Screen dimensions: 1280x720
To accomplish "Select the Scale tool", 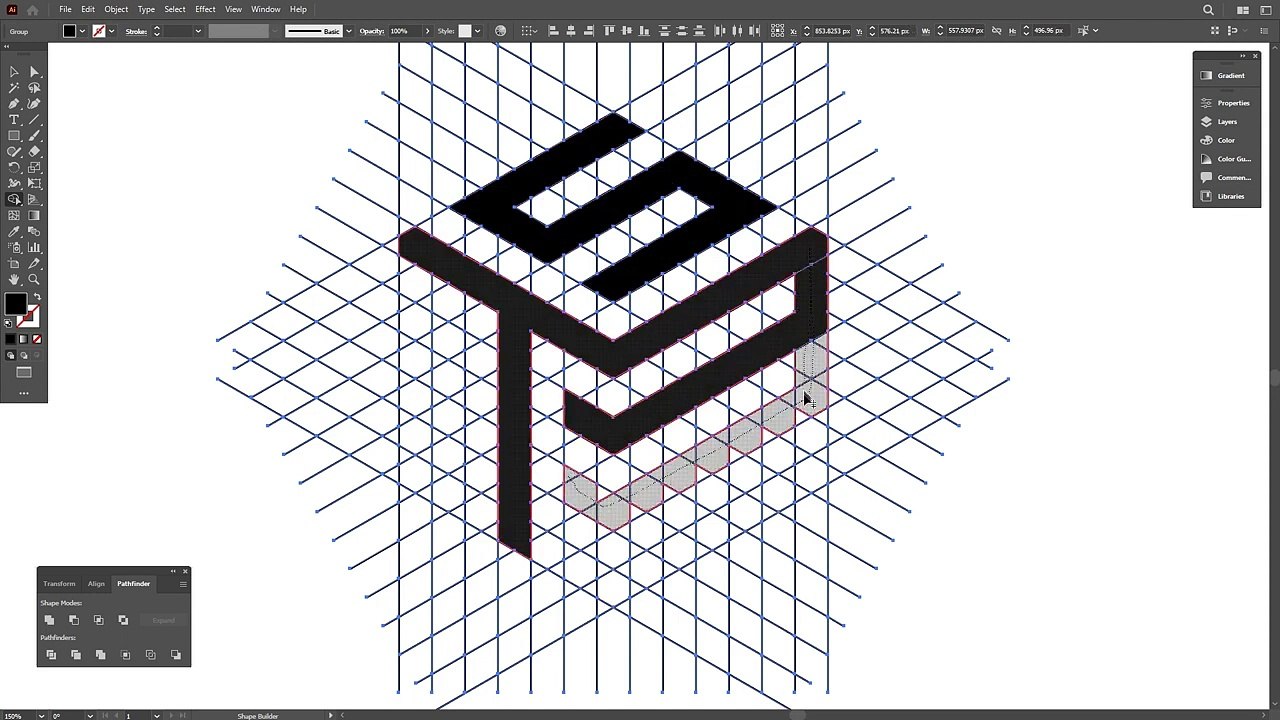I will pos(34,168).
